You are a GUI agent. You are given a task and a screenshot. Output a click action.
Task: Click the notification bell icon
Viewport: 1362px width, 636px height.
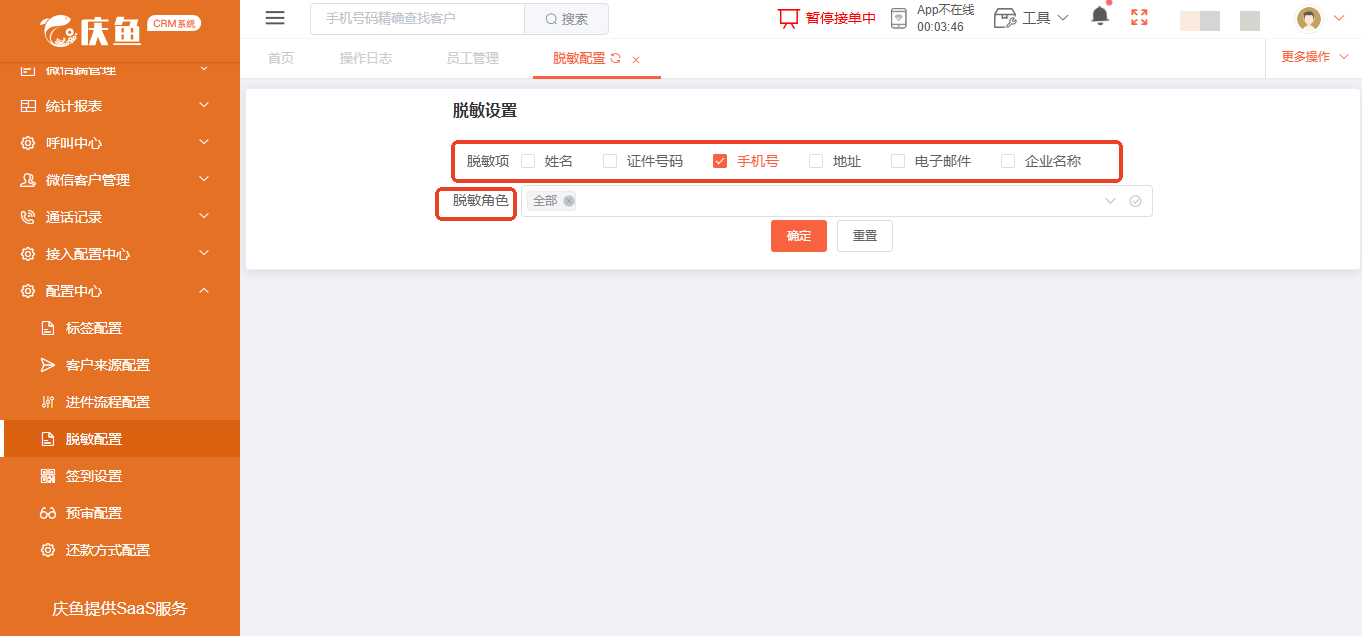[x=1100, y=16]
